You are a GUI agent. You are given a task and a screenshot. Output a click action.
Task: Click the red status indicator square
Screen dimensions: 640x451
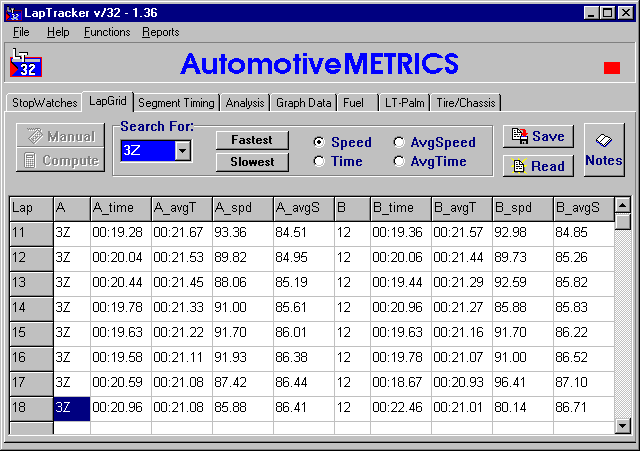tap(612, 68)
